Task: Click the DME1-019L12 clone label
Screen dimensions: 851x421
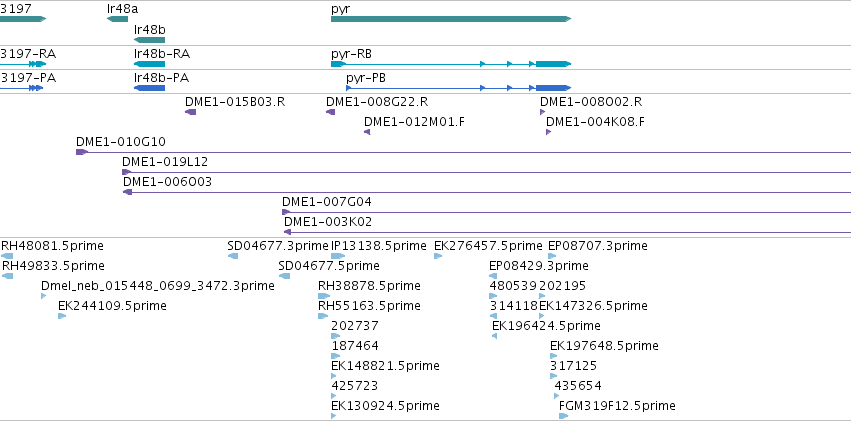Action: coord(165,162)
